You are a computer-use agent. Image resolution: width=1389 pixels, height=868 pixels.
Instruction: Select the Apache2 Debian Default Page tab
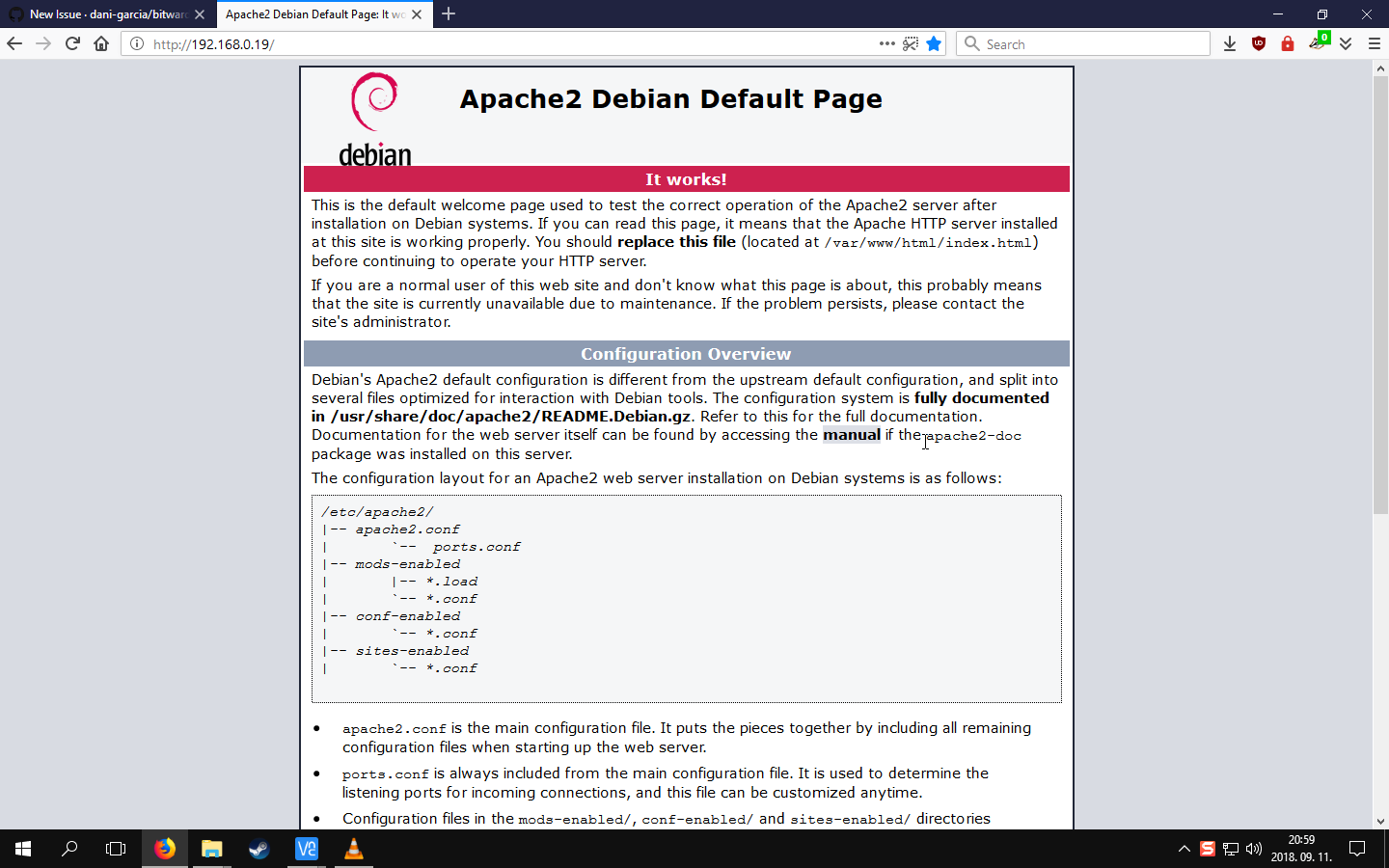pos(314,14)
